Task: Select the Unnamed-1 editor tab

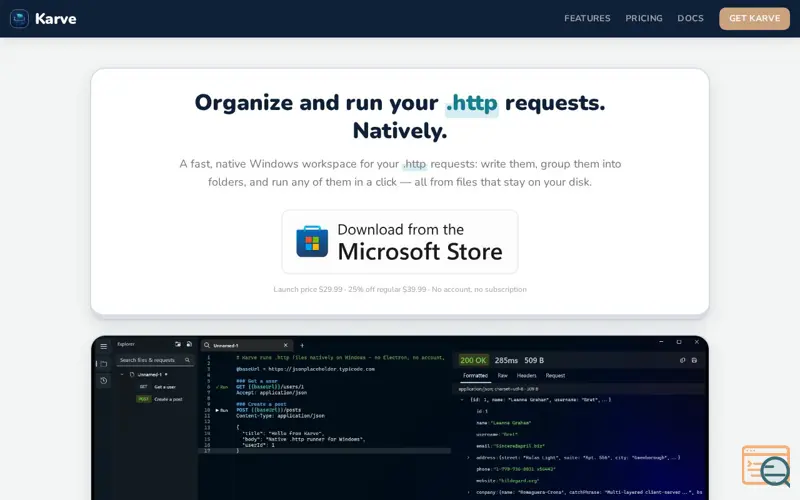Action: click(x=247, y=345)
